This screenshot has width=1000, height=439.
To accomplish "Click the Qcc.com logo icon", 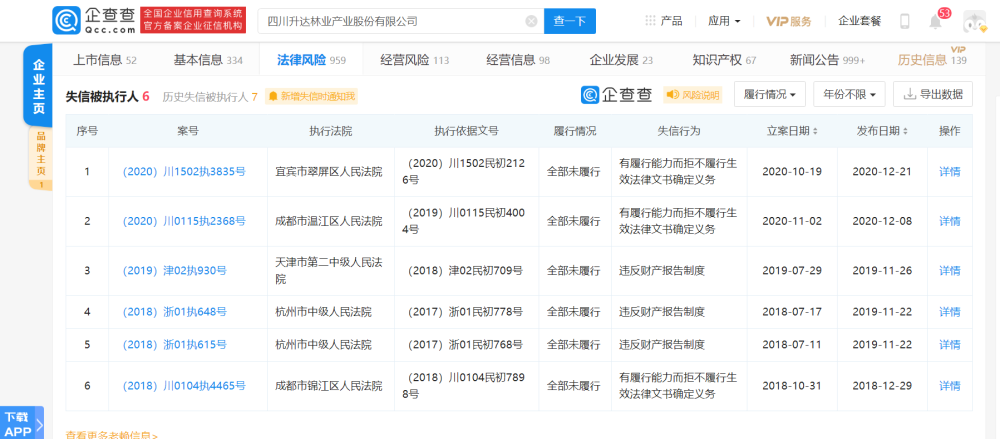I will pyautogui.click(x=66, y=20).
